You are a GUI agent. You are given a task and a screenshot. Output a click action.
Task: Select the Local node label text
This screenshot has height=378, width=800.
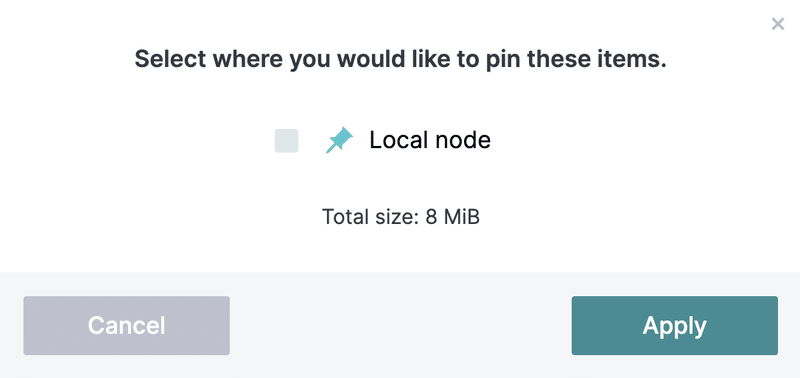point(430,140)
